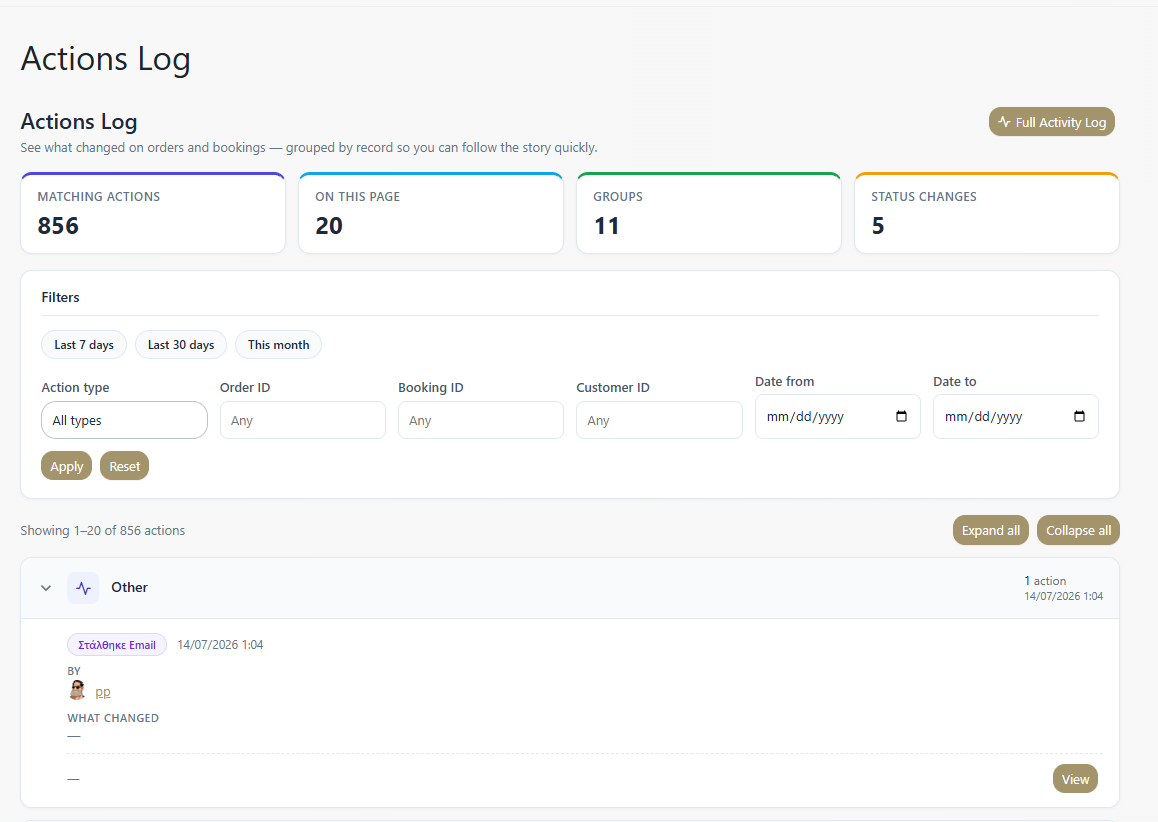Click the Στάλθηκε Email tag
1158x822 pixels.
(x=117, y=645)
